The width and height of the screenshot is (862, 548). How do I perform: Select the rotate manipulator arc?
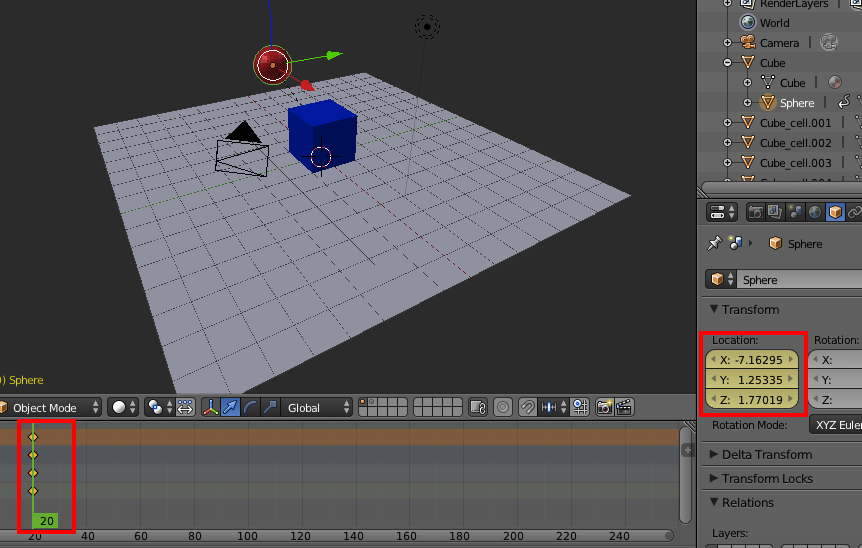[x=250, y=407]
